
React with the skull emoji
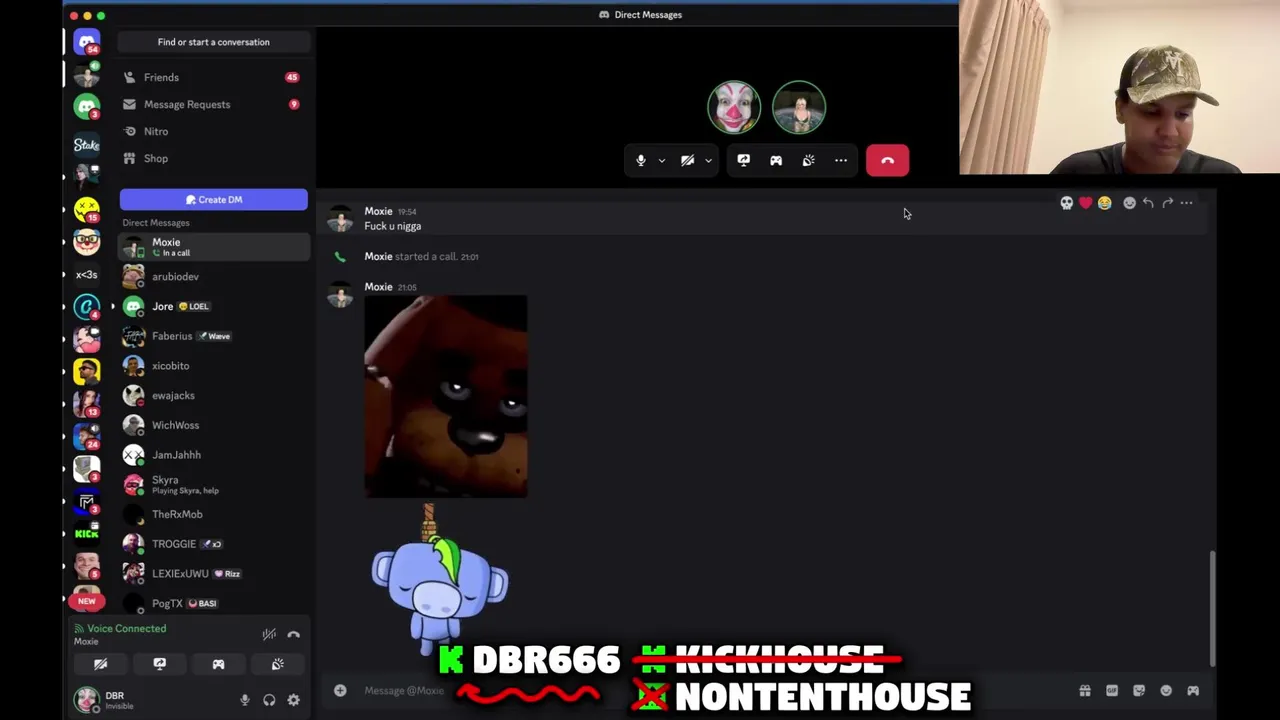pyautogui.click(x=1066, y=203)
